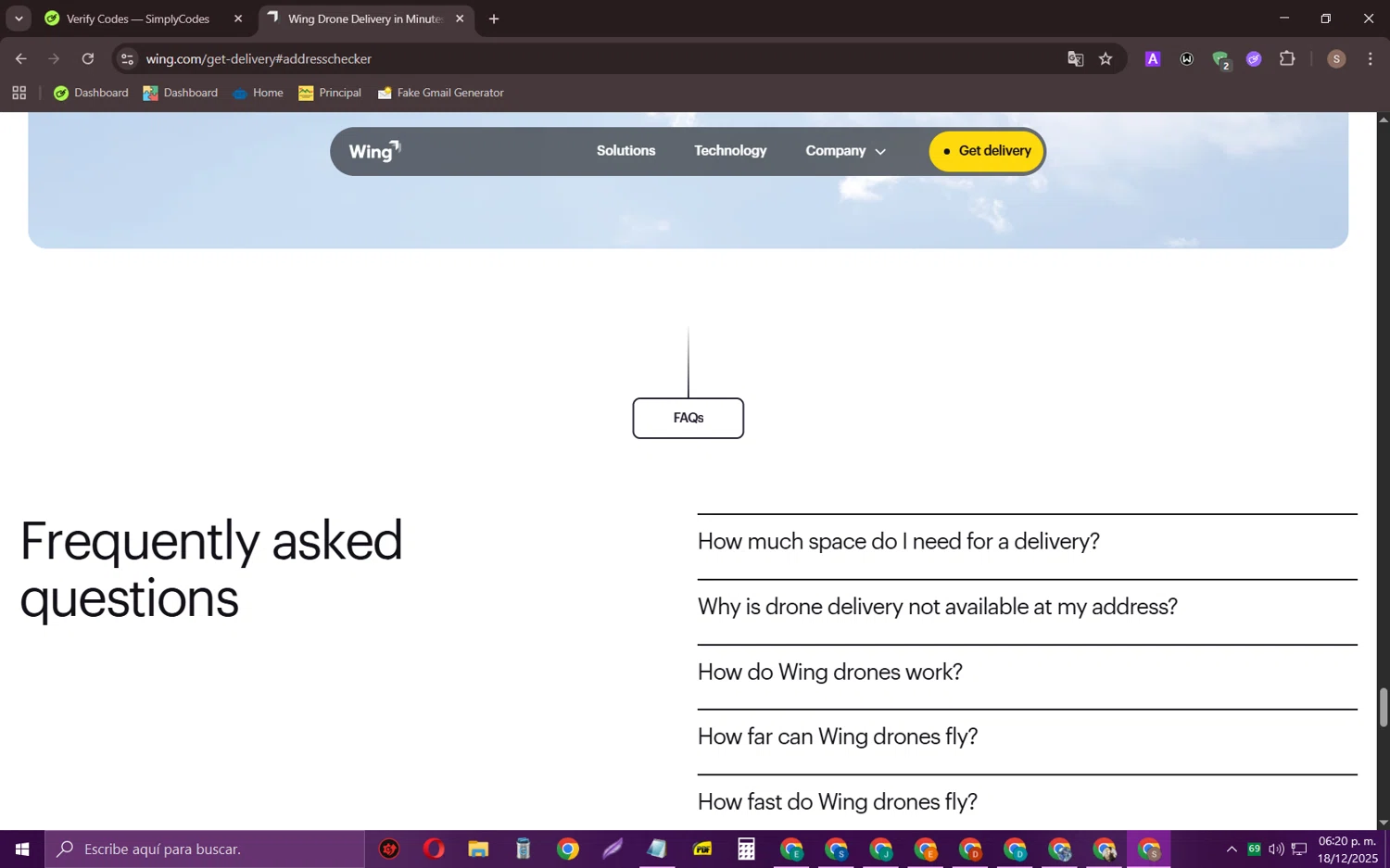Open the Extensions puzzle-piece menu

click(1287, 59)
